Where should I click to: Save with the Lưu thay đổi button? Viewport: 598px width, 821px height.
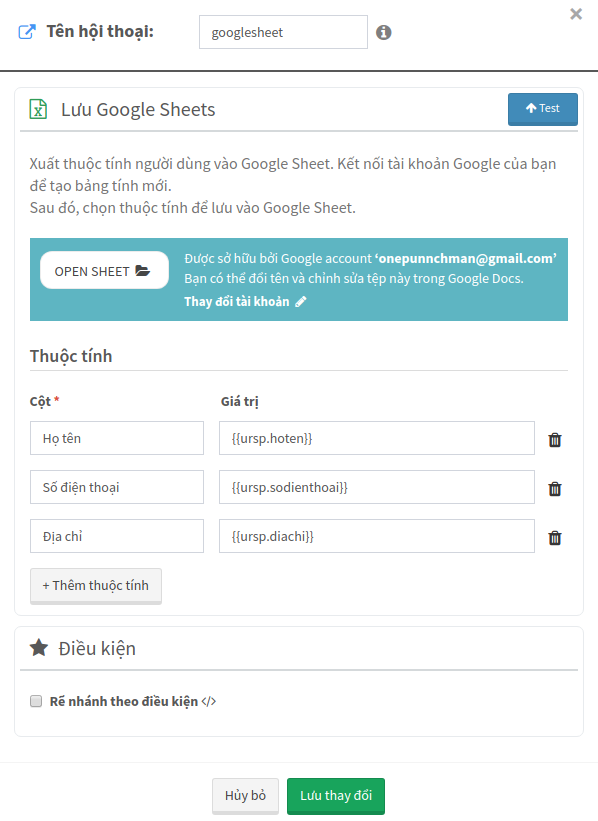point(336,796)
